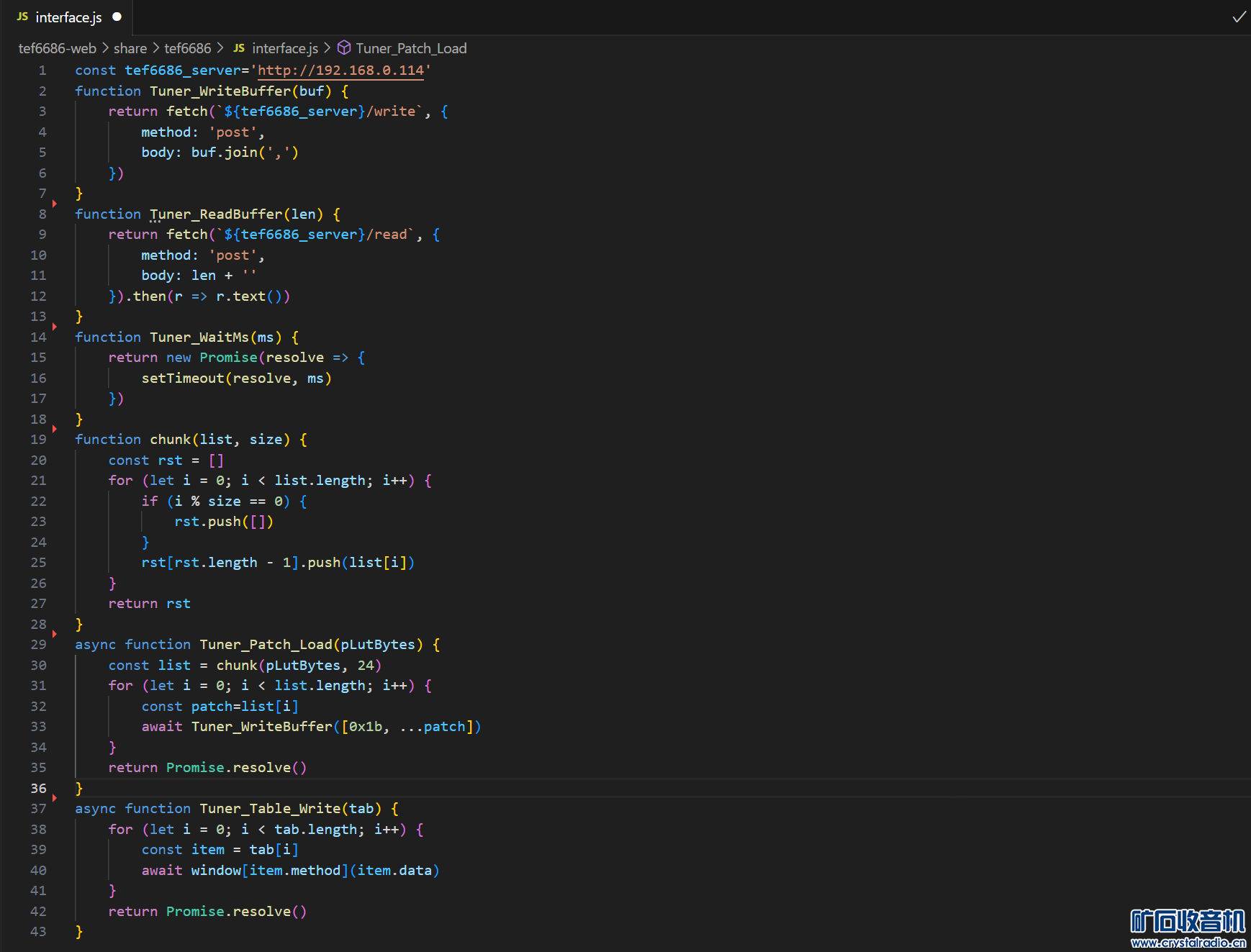Screen dimensions: 1251x952
Task: Open interface.js breadcrumb file entry
Action: coord(285,48)
